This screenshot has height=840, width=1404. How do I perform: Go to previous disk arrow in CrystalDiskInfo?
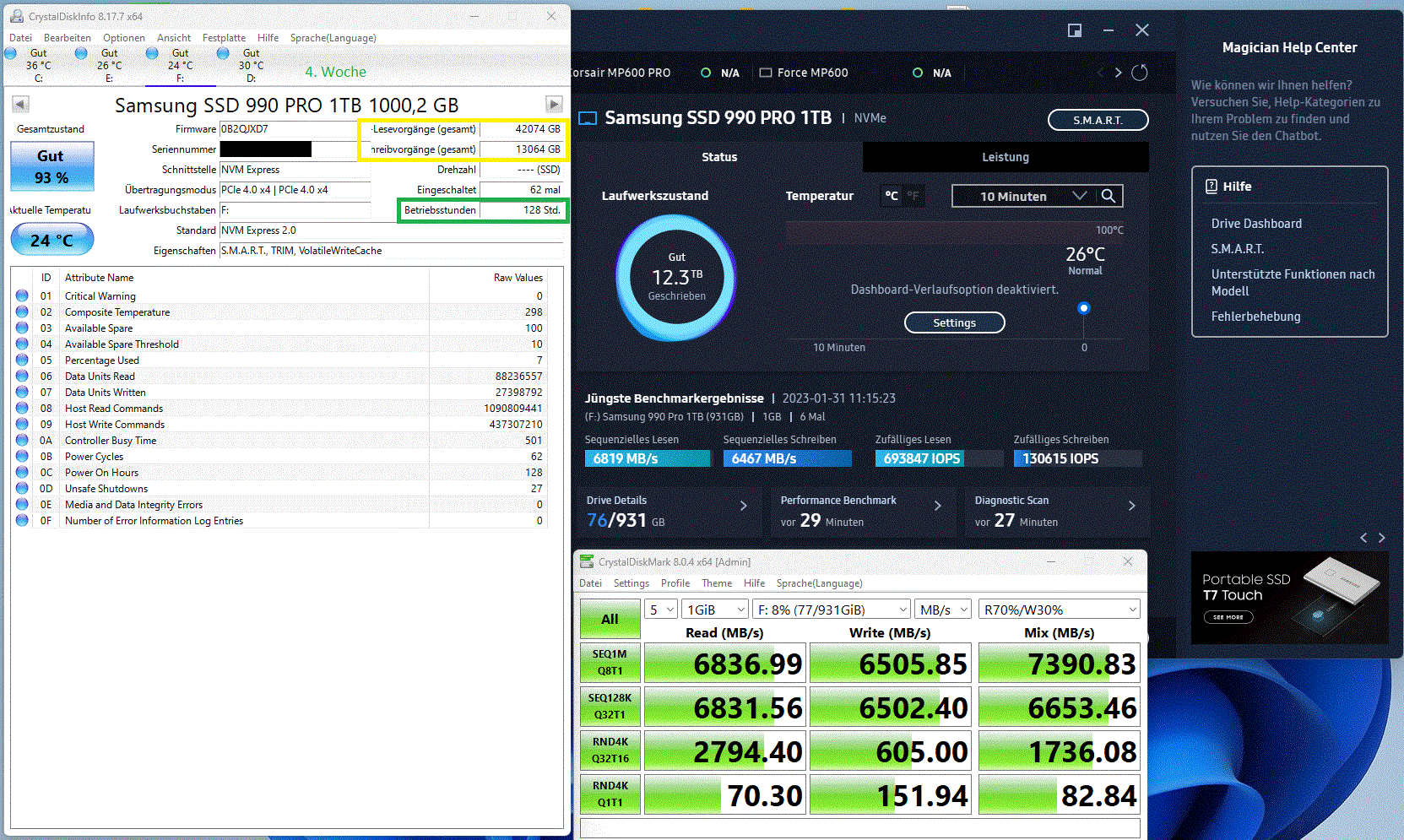click(20, 104)
